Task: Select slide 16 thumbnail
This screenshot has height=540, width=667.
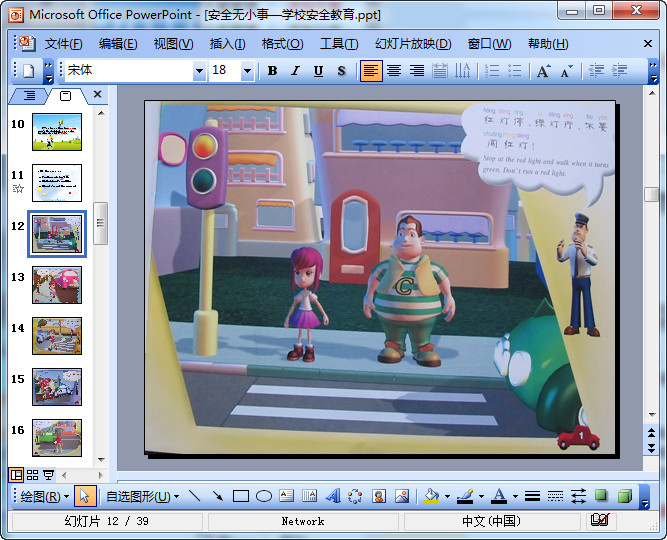Action: pyautogui.click(x=57, y=438)
